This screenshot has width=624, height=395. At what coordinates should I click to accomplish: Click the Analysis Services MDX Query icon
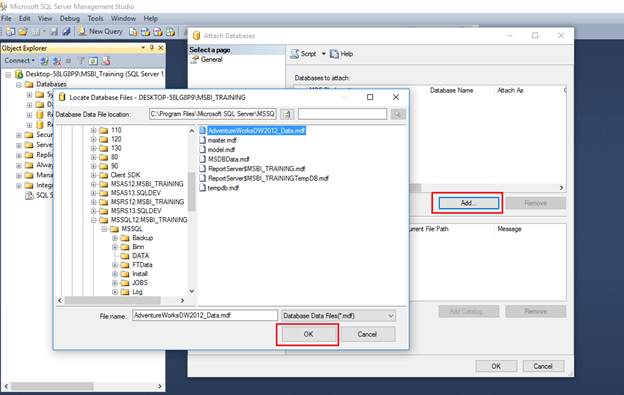coord(145,31)
